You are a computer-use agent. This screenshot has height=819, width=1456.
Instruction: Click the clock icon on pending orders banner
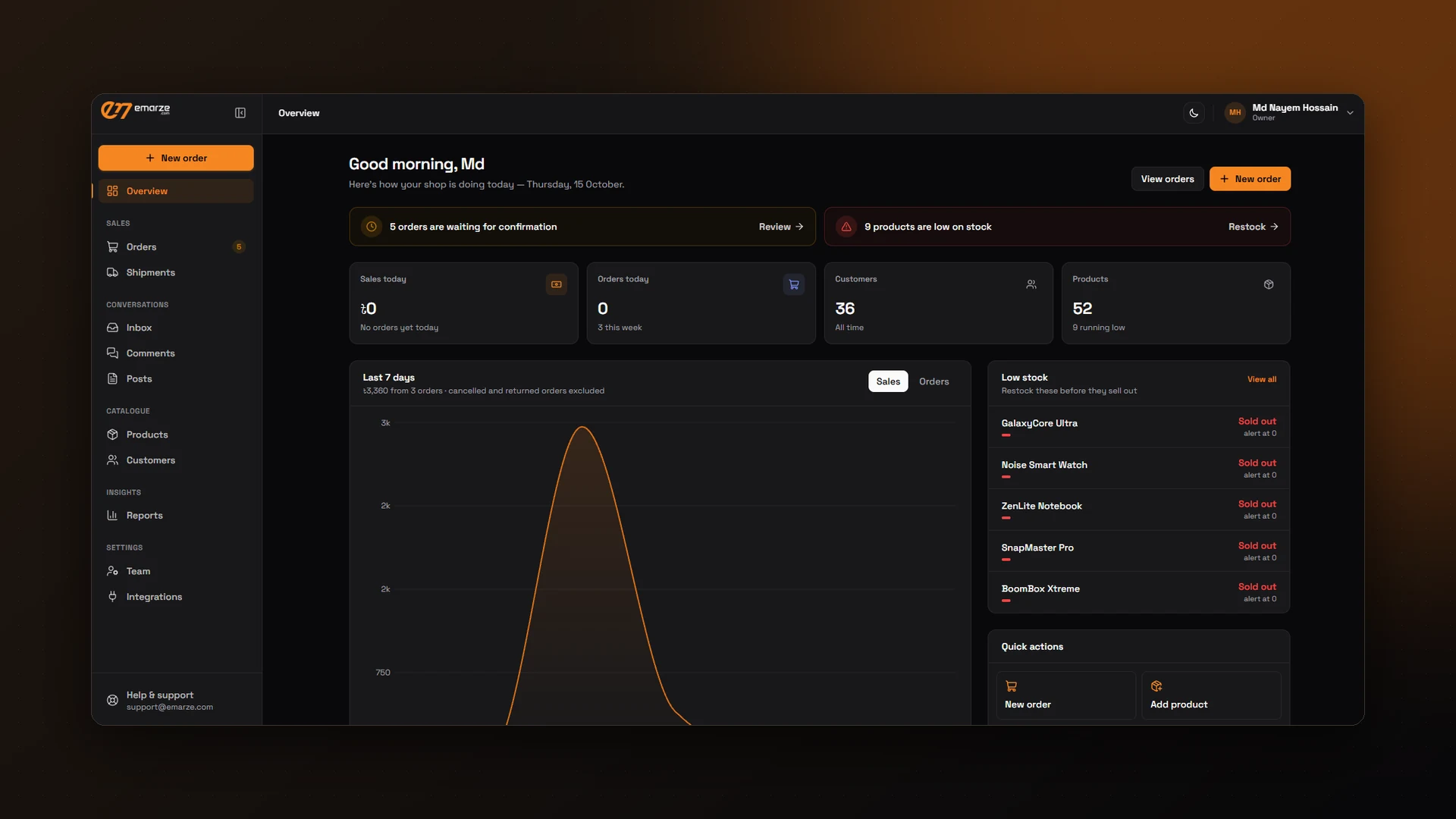point(372,227)
